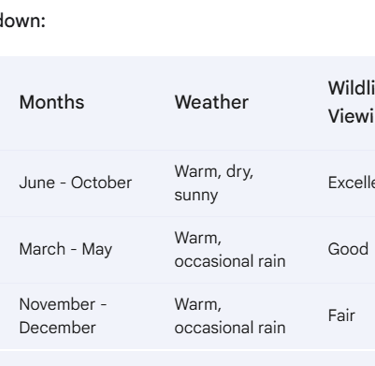Click the word 'sunny' in weather column
The image size is (375, 366).
196,195
